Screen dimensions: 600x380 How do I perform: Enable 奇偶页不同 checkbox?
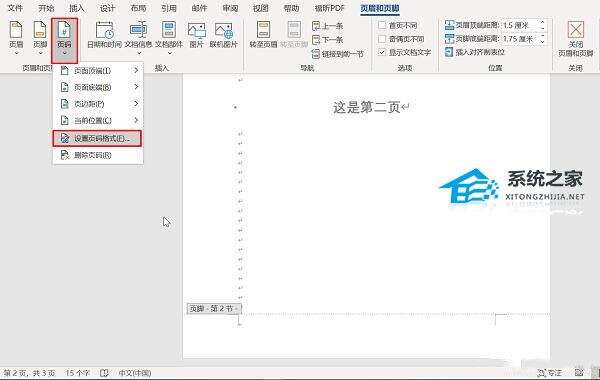(x=382, y=39)
